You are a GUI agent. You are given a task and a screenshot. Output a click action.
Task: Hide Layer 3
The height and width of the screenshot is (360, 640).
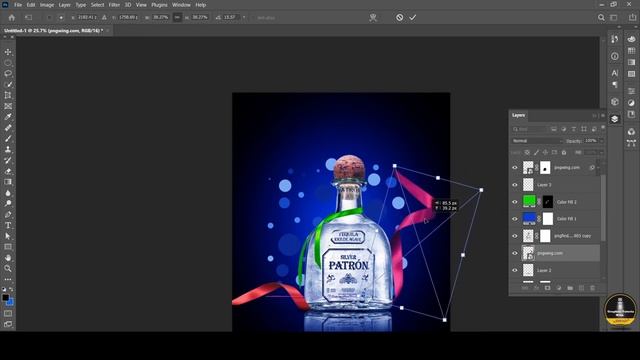[515, 185]
